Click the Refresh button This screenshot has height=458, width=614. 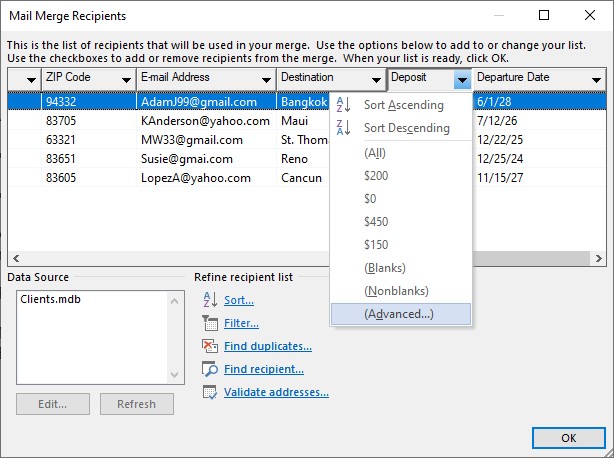pyautogui.click(x=137, y=404)
